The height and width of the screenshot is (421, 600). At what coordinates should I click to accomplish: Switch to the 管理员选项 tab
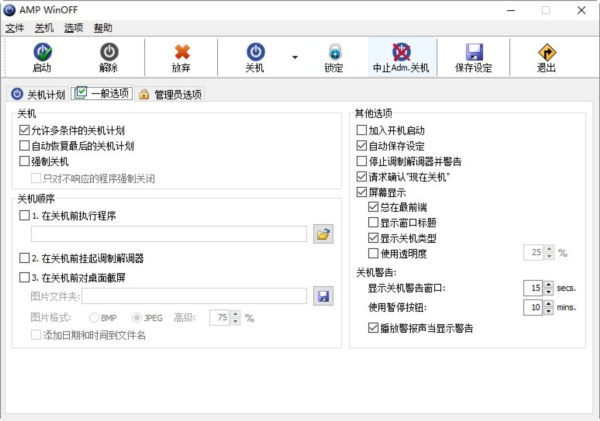[170, 94]
